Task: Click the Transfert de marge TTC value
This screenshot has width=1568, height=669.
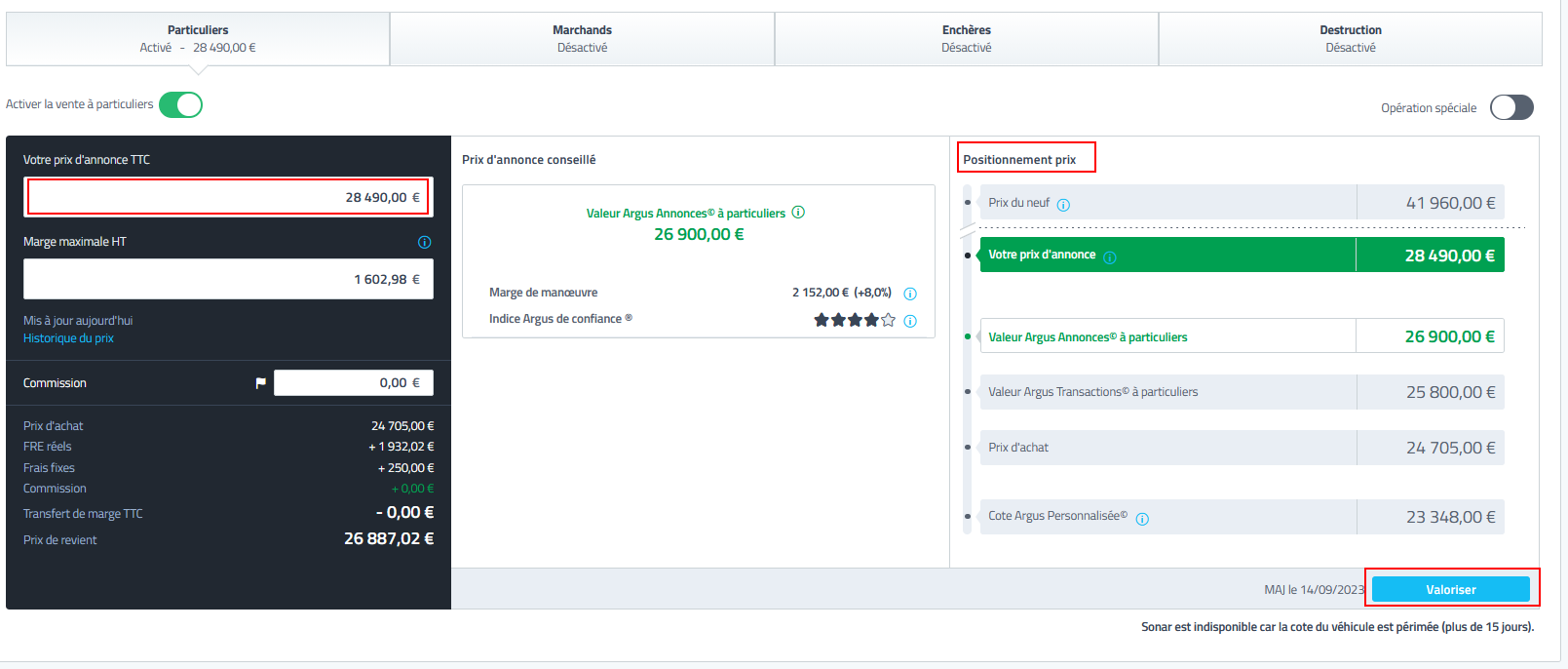Action: coord(405,512)
